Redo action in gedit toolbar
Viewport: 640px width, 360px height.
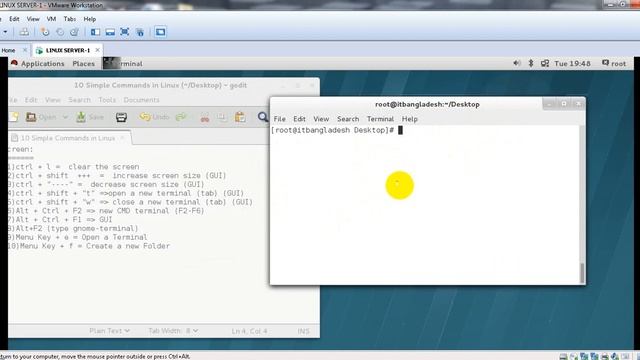click(181, 117)
